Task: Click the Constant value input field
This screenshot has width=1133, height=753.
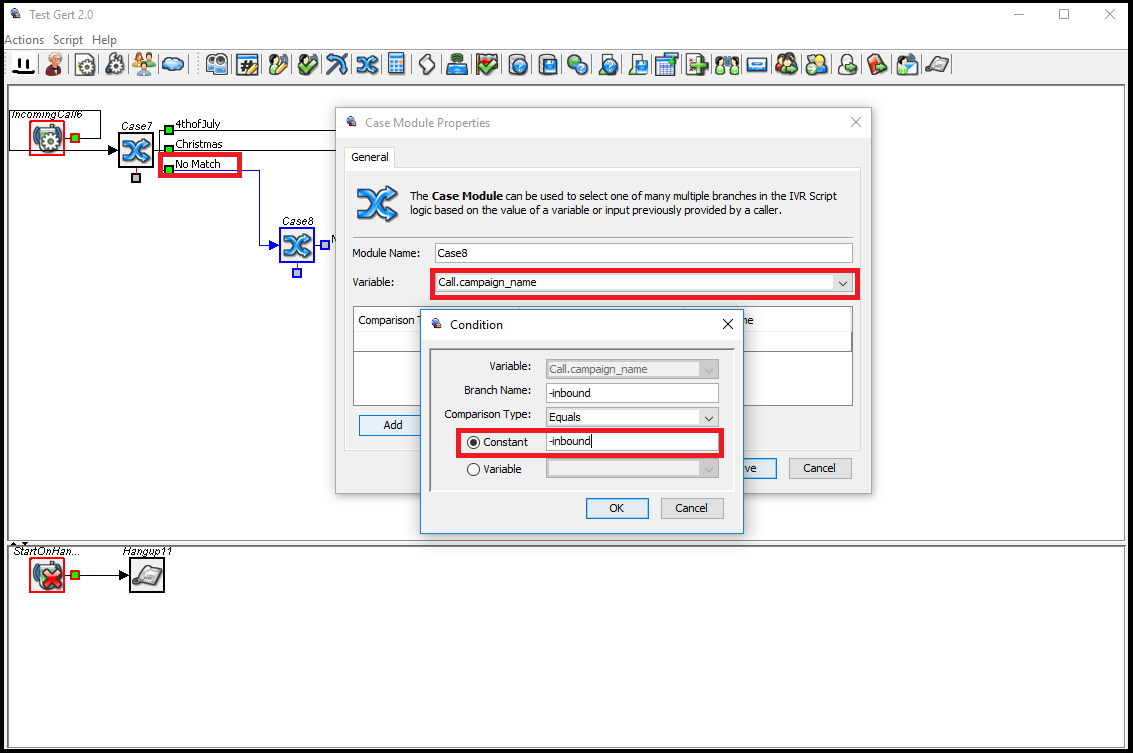Action: (632, 442)
